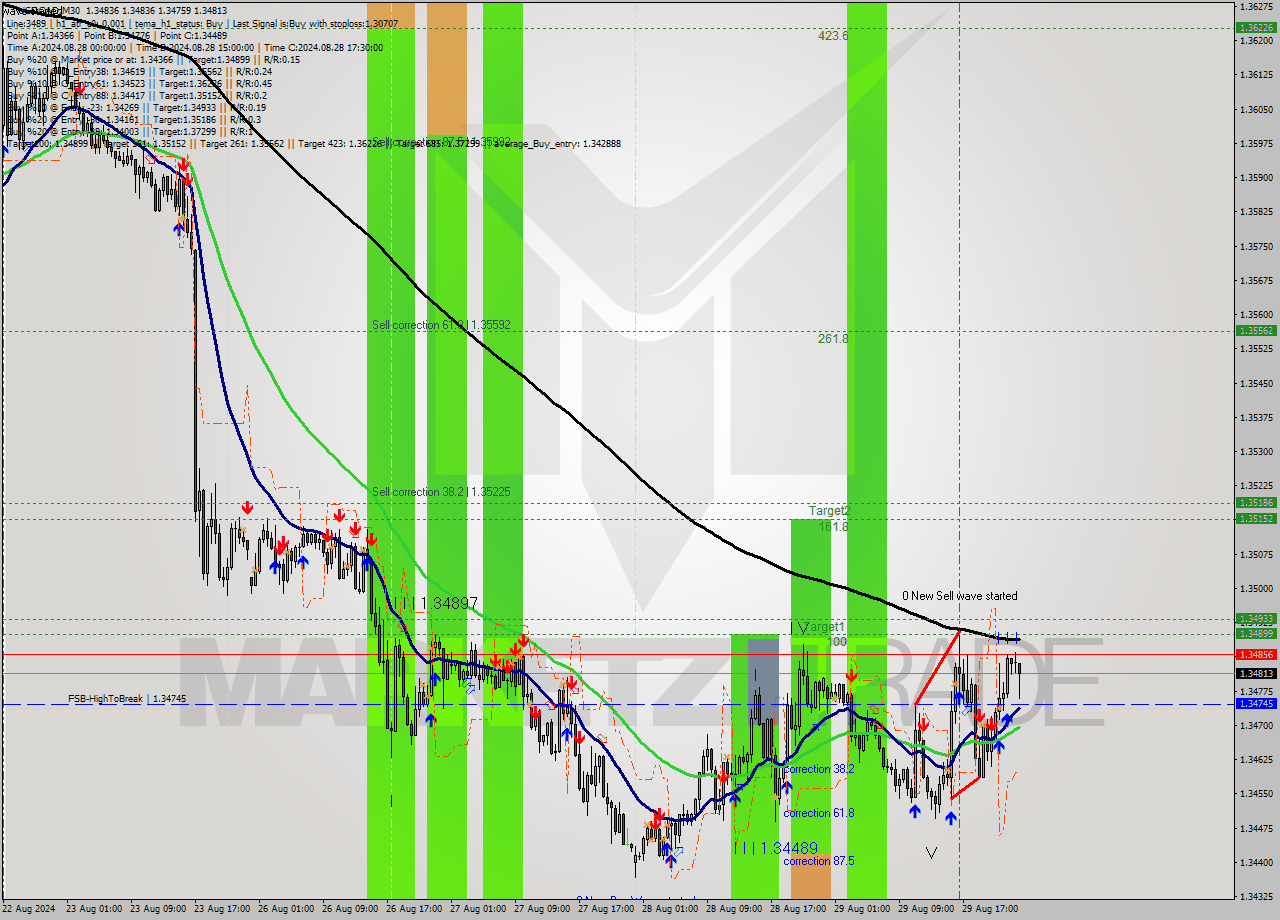Click the '29 Aug 01:00' time label
Viewport: 1280px width, 920px height.
[860, 909]
